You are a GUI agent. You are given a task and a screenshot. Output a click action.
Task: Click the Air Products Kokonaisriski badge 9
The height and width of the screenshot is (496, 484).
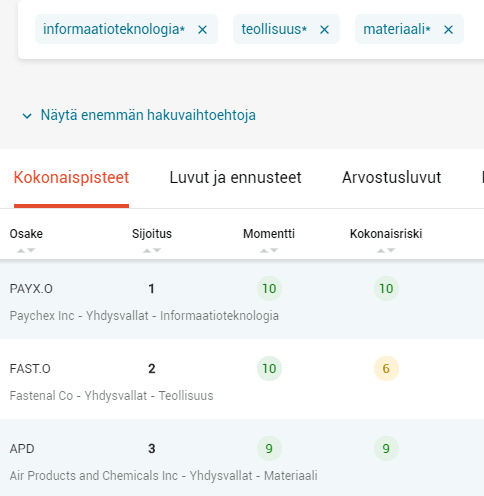[x=386, y=448]
